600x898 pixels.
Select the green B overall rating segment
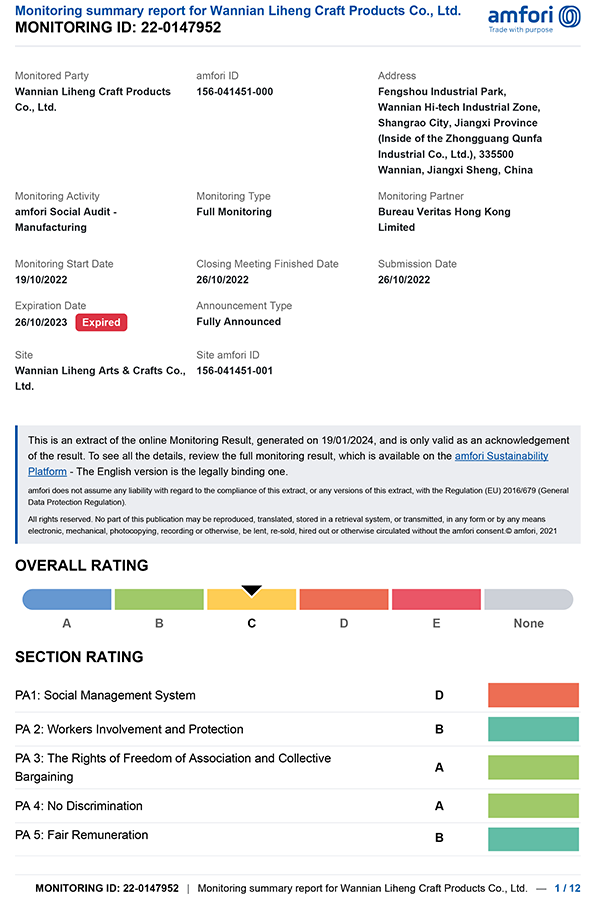159,600
